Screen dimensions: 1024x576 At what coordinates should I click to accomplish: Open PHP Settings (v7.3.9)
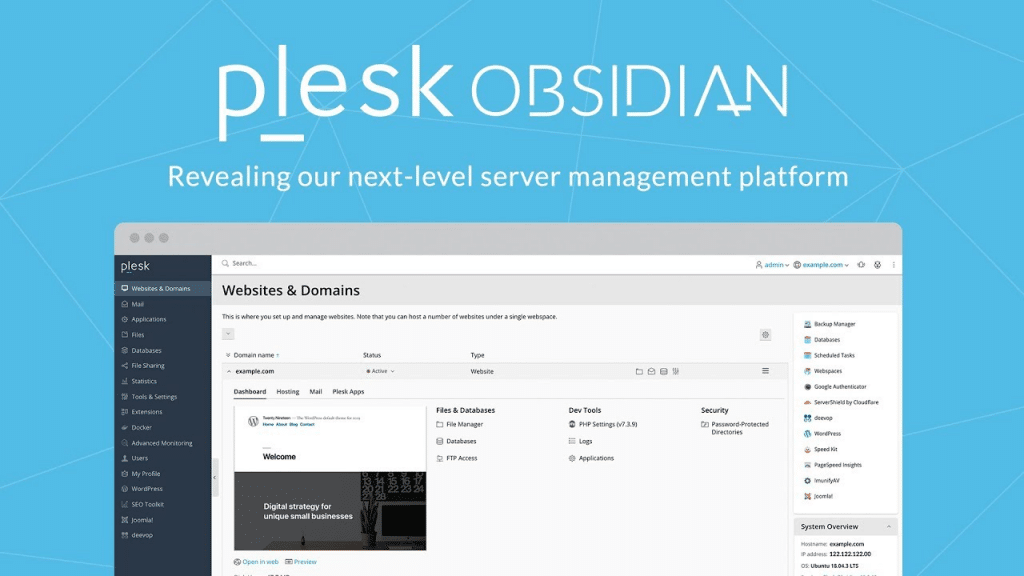click(607, 424)
